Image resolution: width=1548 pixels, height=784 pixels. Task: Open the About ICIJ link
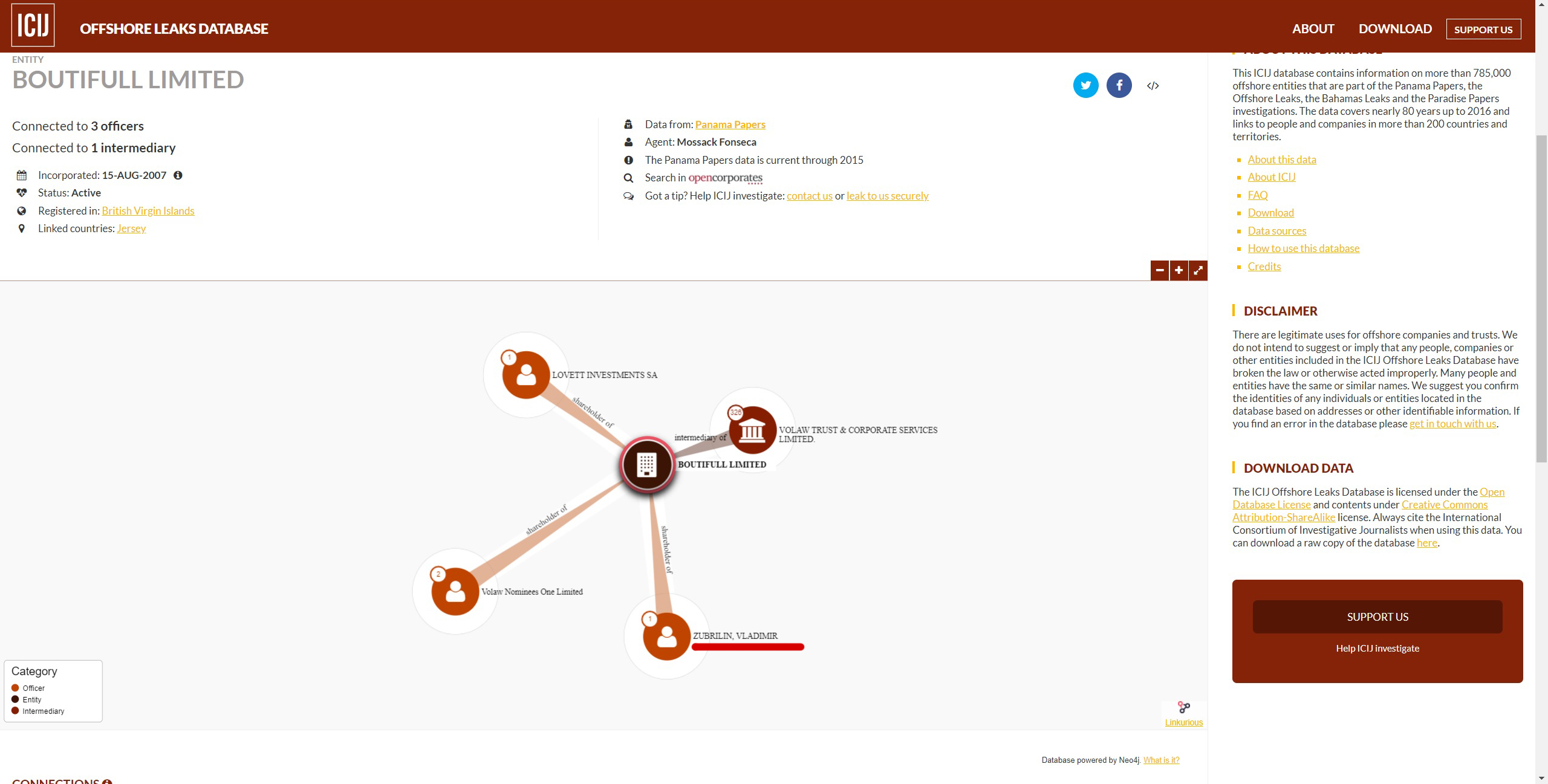[1271, 177]
